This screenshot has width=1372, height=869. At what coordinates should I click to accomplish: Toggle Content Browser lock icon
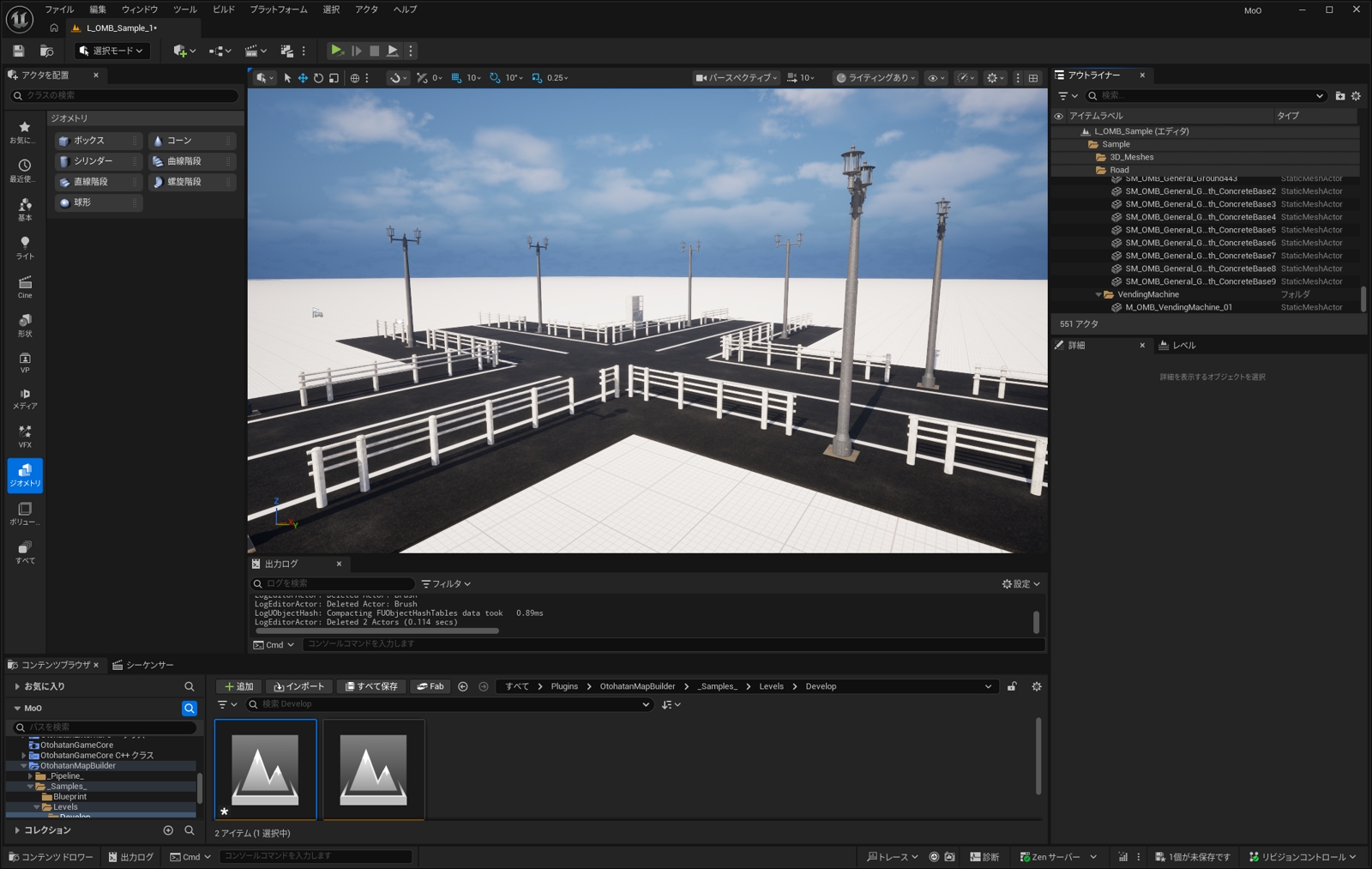coord(1012,686)
